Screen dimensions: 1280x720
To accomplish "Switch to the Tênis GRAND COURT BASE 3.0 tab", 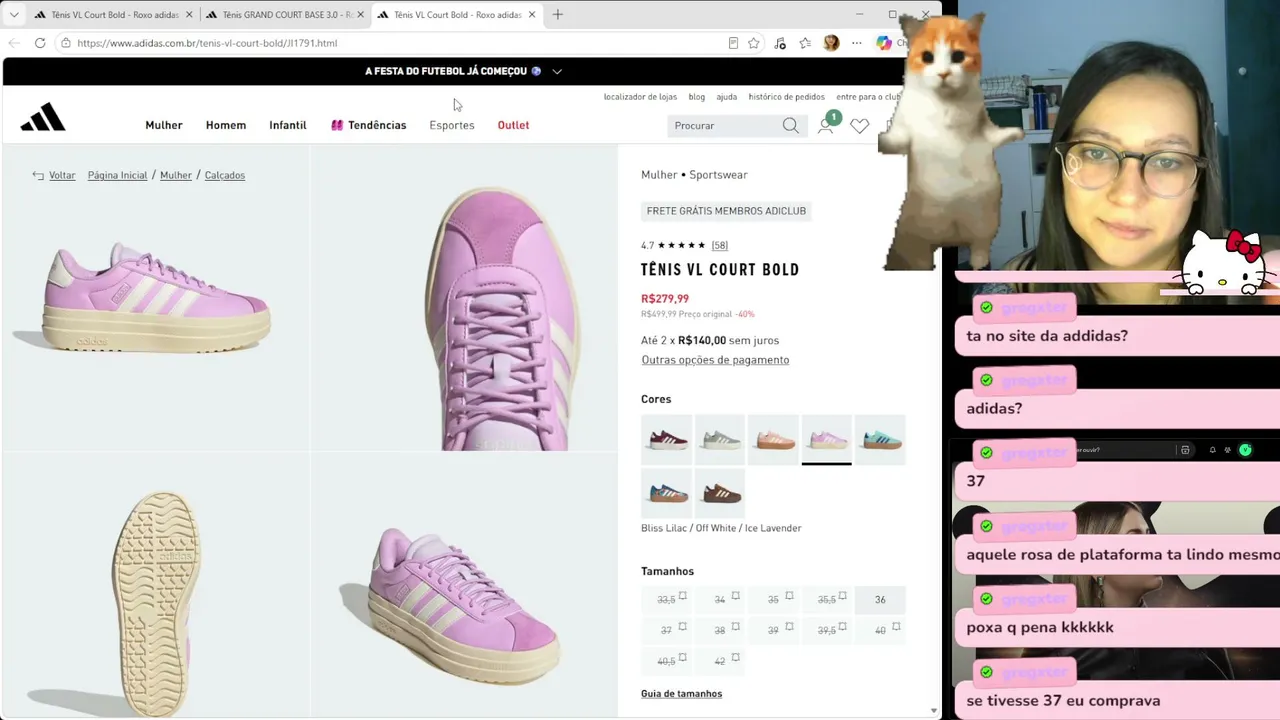I will [x=285, y=15].
